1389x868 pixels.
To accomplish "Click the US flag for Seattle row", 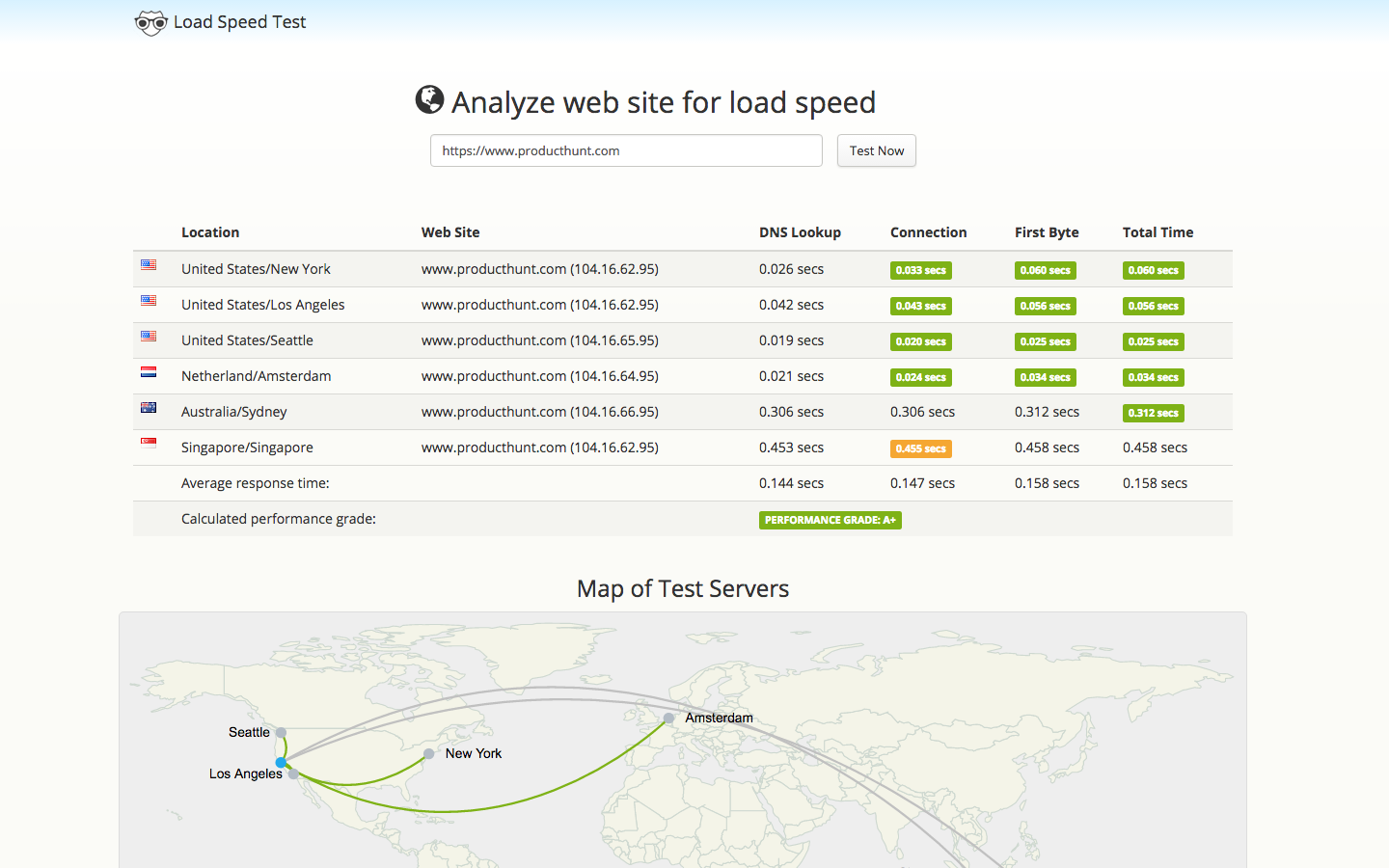I will pyautogui.click(x=149, y=336).
